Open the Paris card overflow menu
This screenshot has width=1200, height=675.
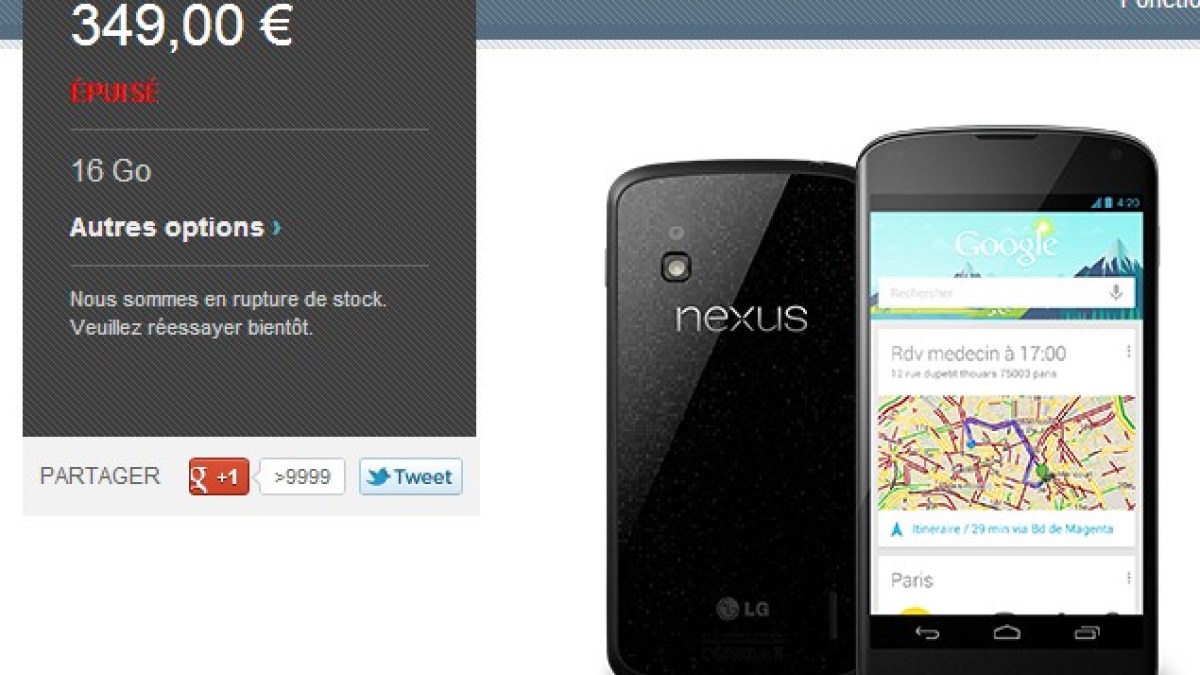1128,578
